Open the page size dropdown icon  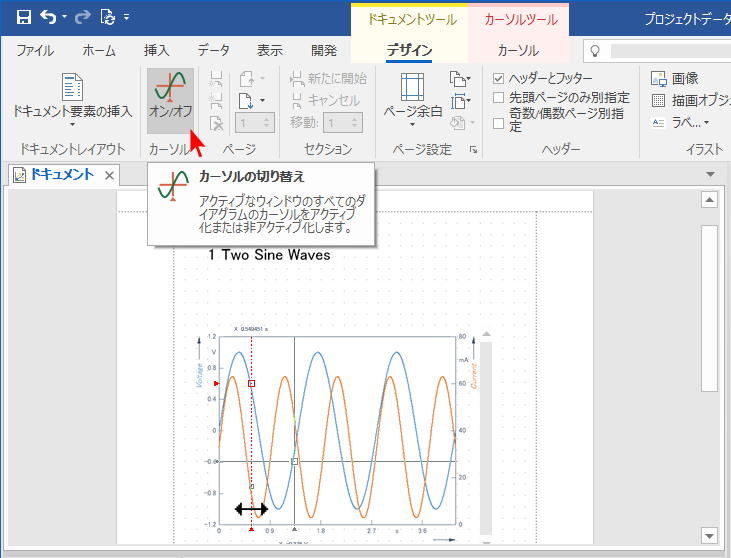[460, 101]
